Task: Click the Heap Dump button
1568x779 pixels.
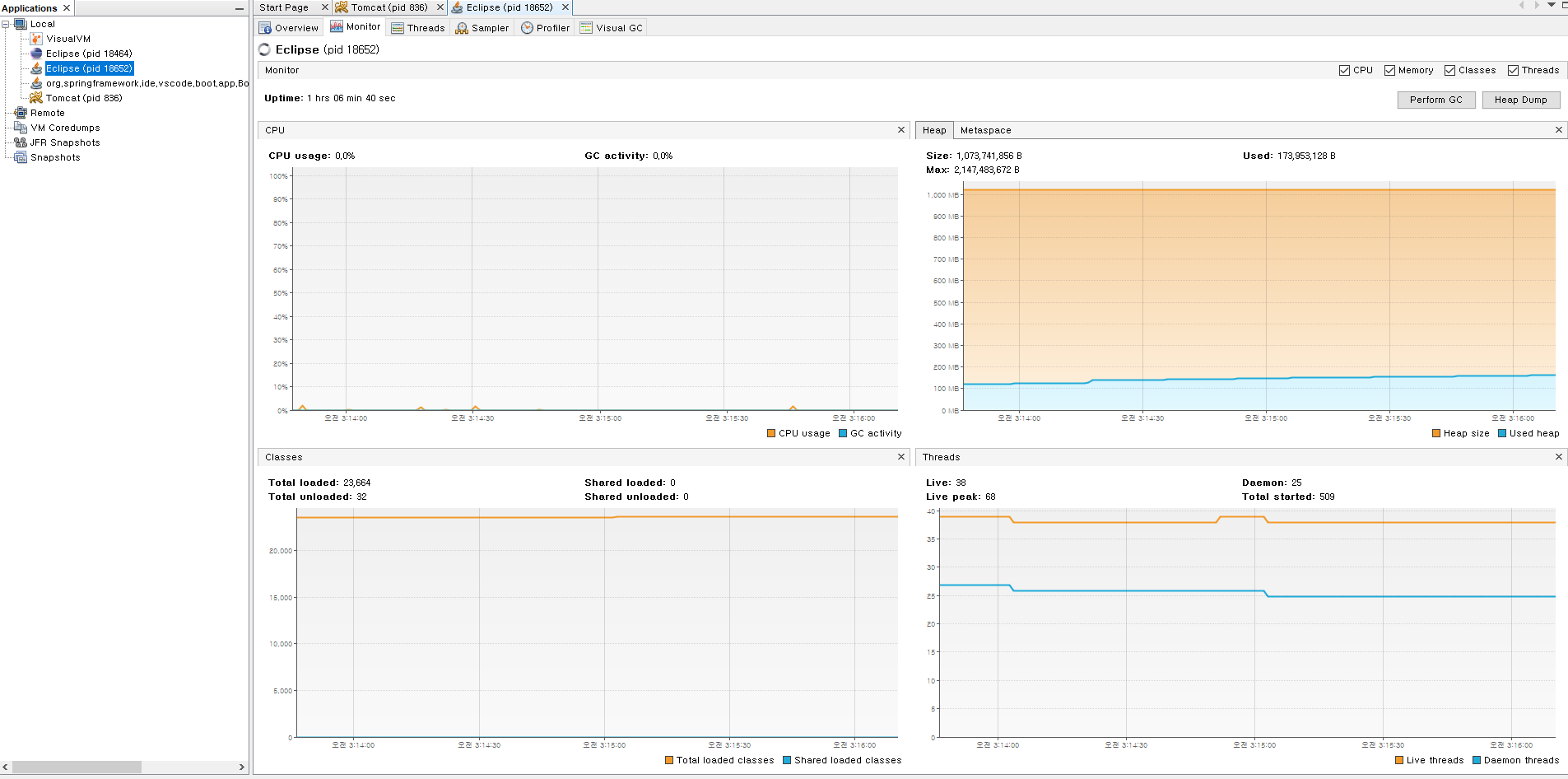Action: tap(1521, 100)
